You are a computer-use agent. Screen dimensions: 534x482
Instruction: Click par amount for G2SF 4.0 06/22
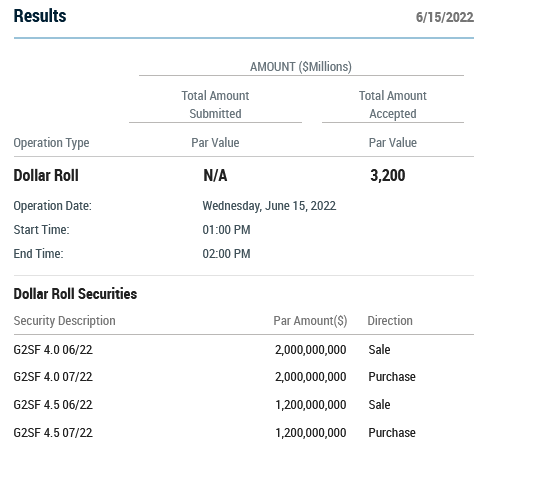tap(311, 350)
